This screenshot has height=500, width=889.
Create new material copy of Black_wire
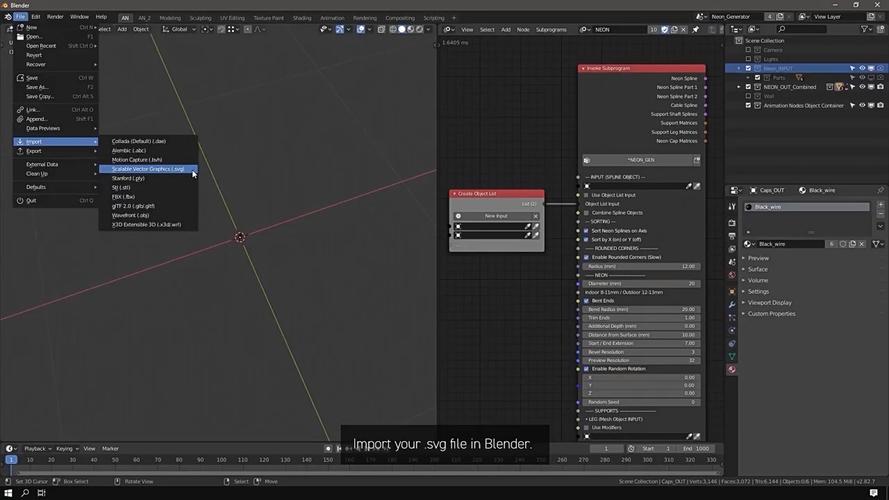click(x=852, y=244)
